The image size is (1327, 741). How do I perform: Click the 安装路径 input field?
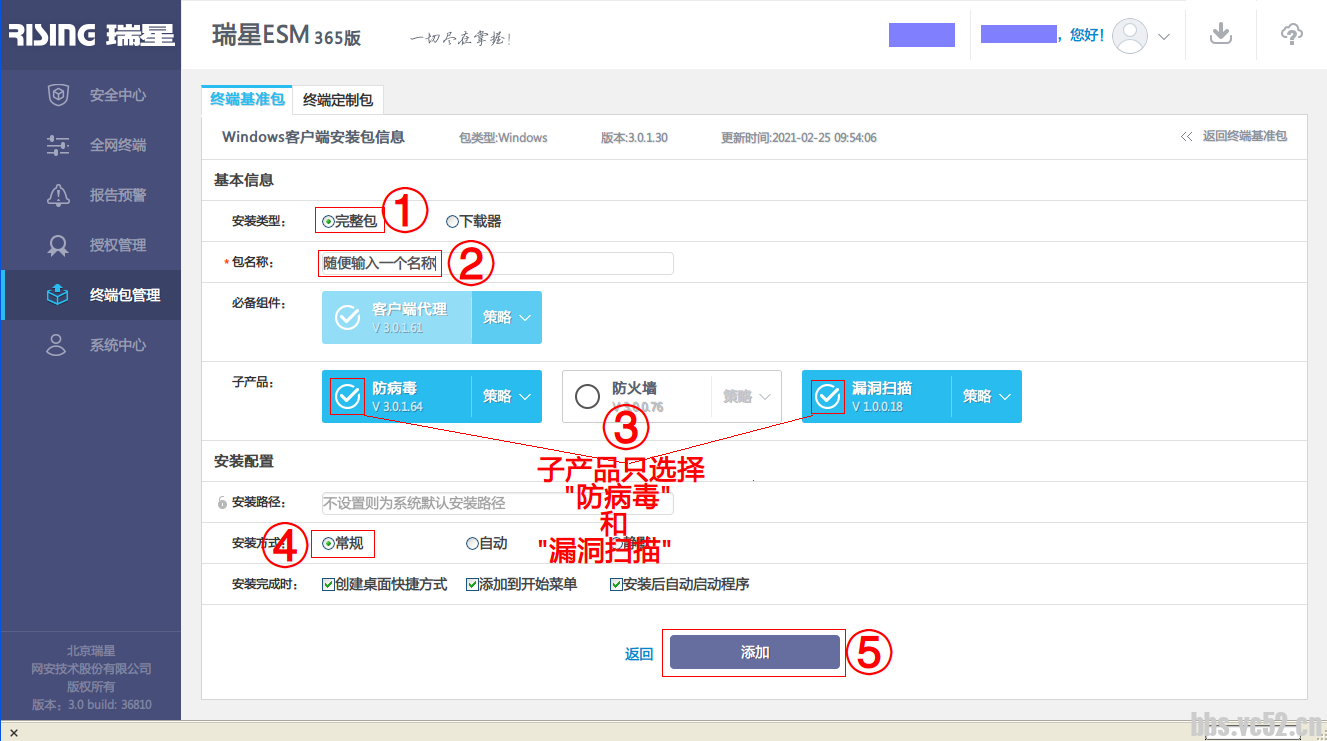[498, 503]
